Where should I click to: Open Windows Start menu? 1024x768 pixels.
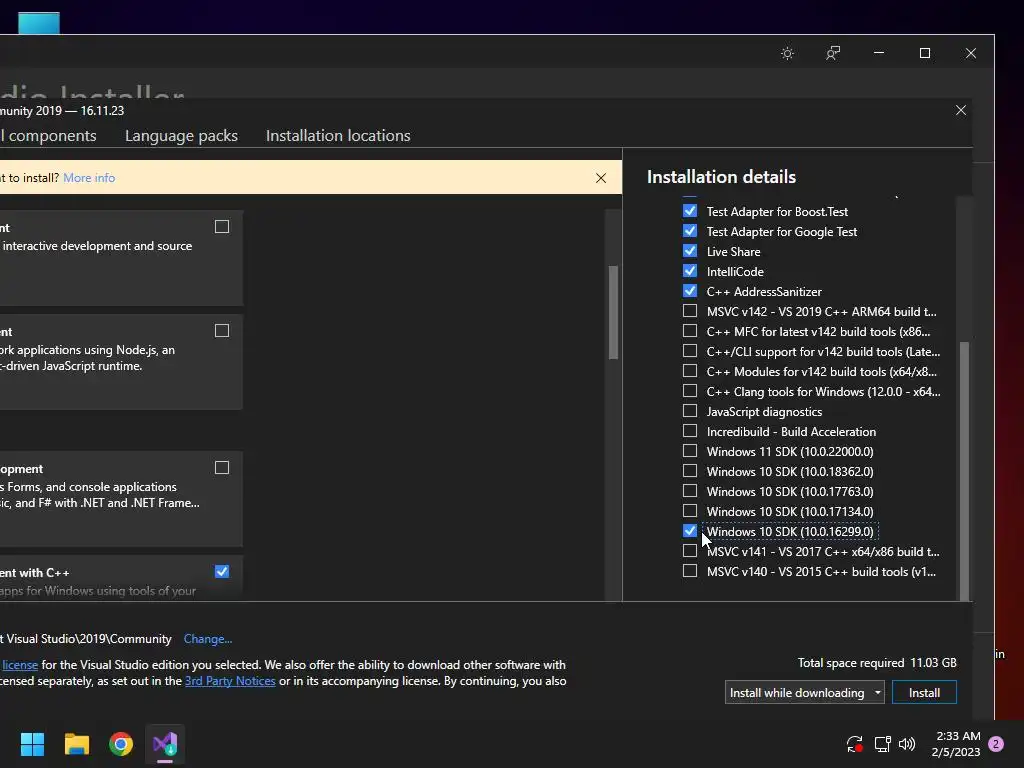point(32,744)
